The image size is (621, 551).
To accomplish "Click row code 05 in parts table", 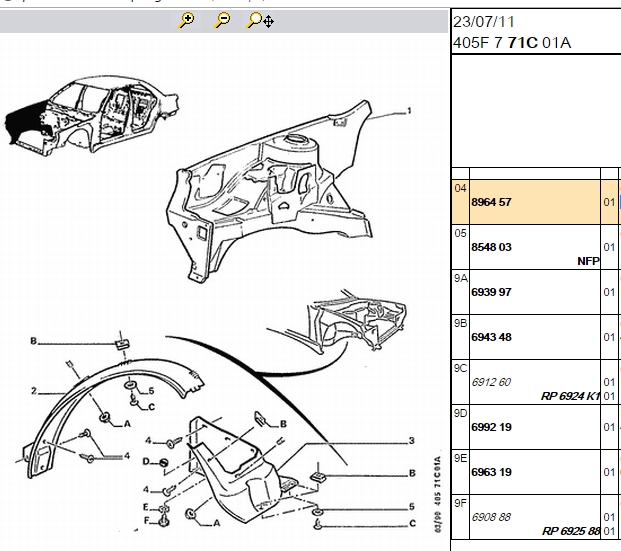I will coord(460,233).
